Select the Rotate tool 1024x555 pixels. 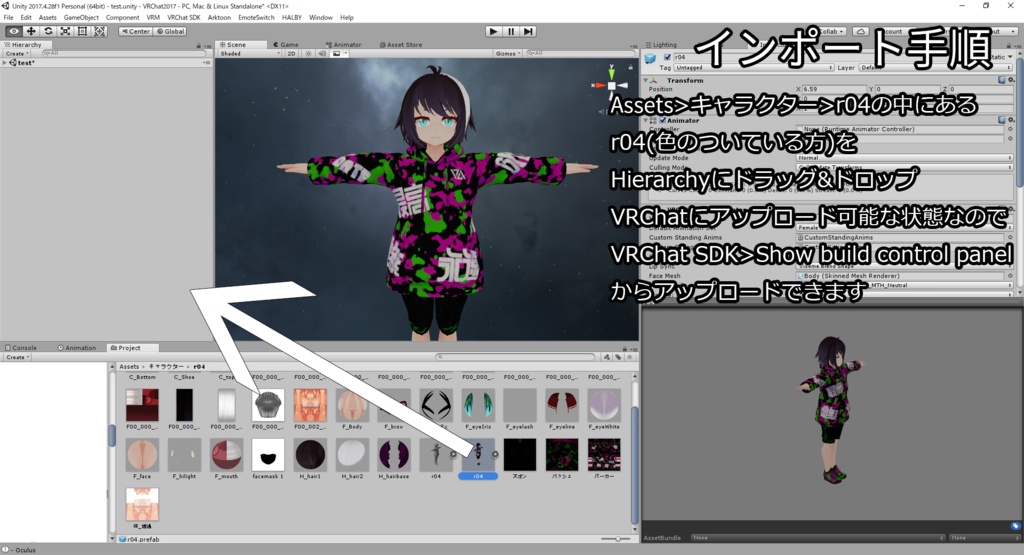pos(48,31)
